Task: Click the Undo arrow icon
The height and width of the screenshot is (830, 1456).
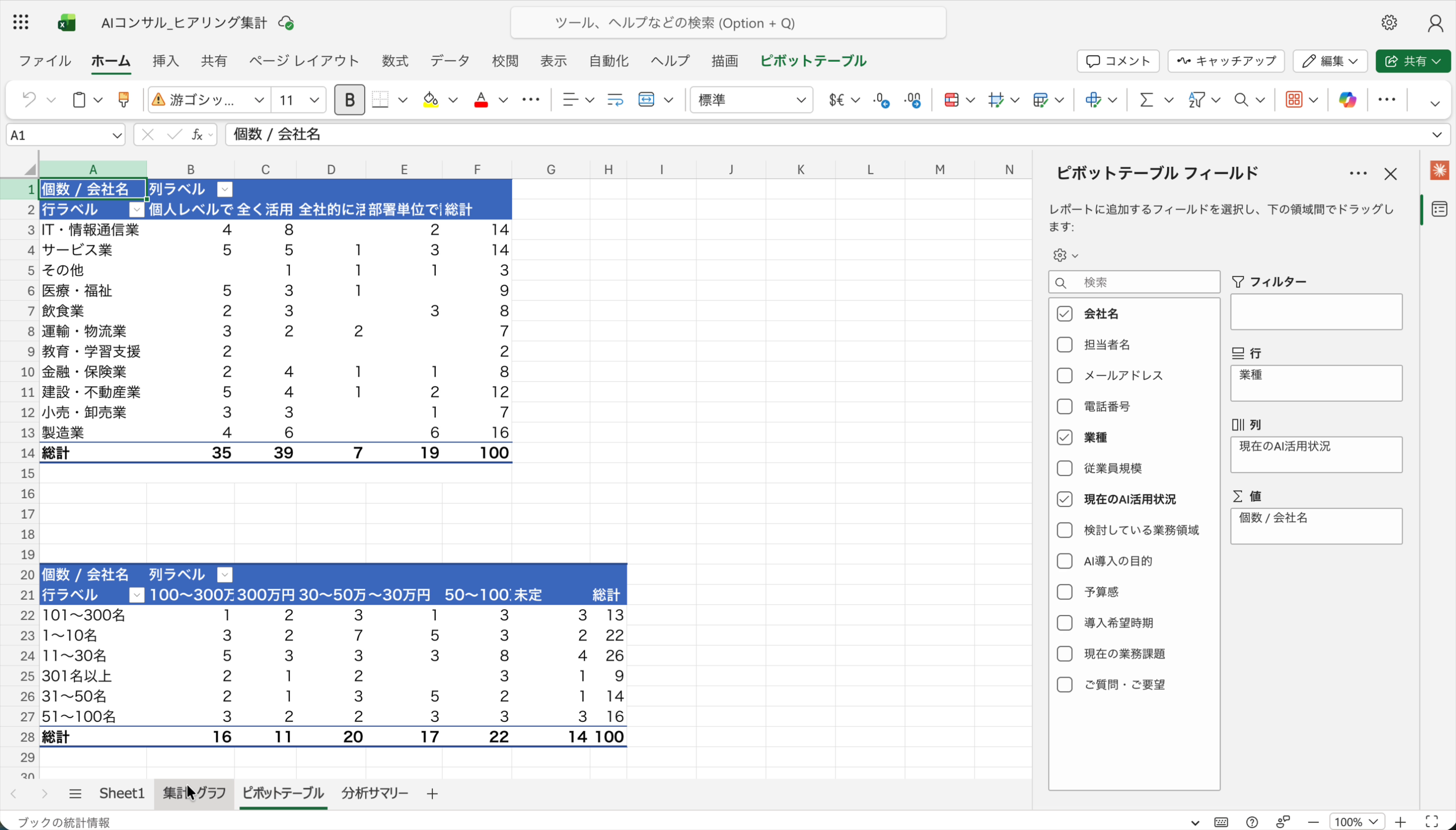Action: click(x=29, y=100)
